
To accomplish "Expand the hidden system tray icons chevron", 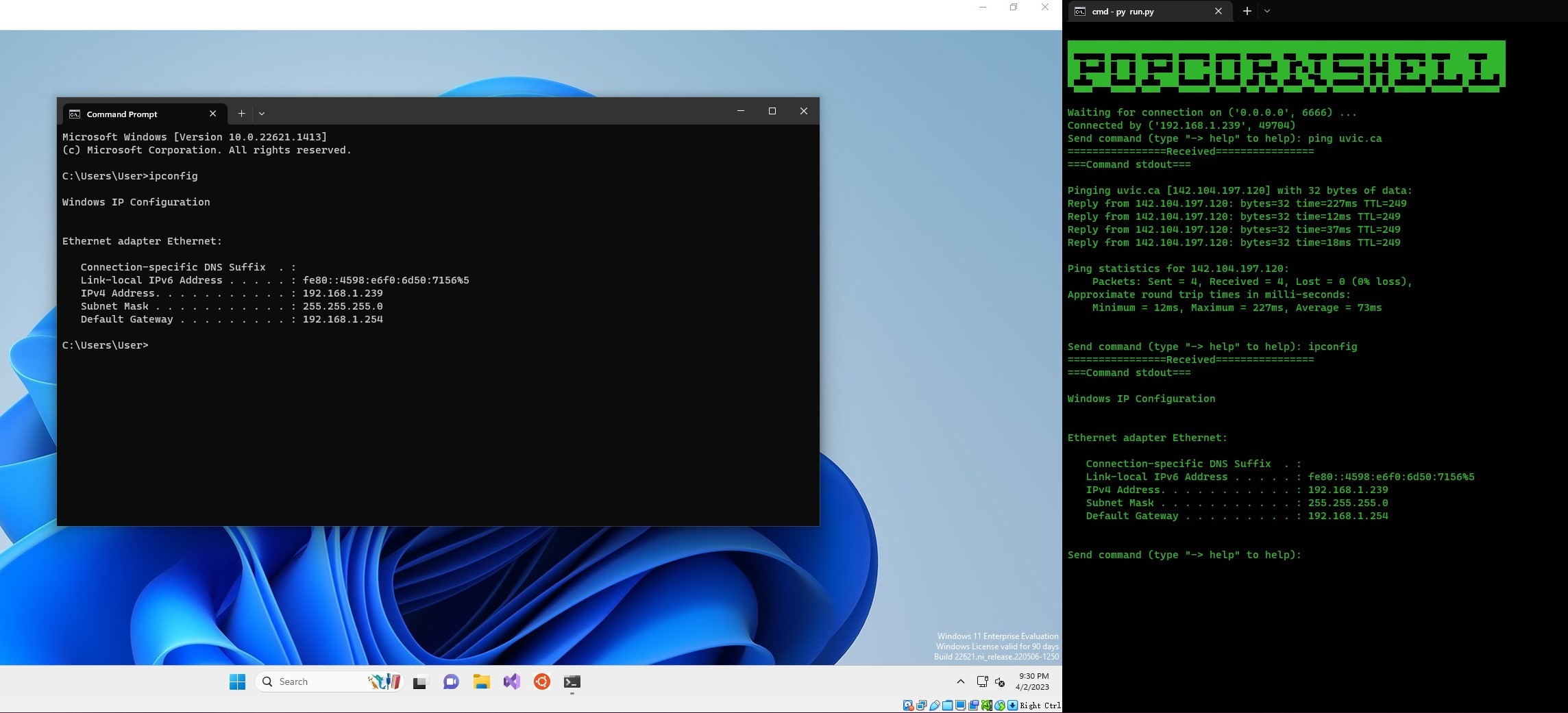I will tap(960, 681).
